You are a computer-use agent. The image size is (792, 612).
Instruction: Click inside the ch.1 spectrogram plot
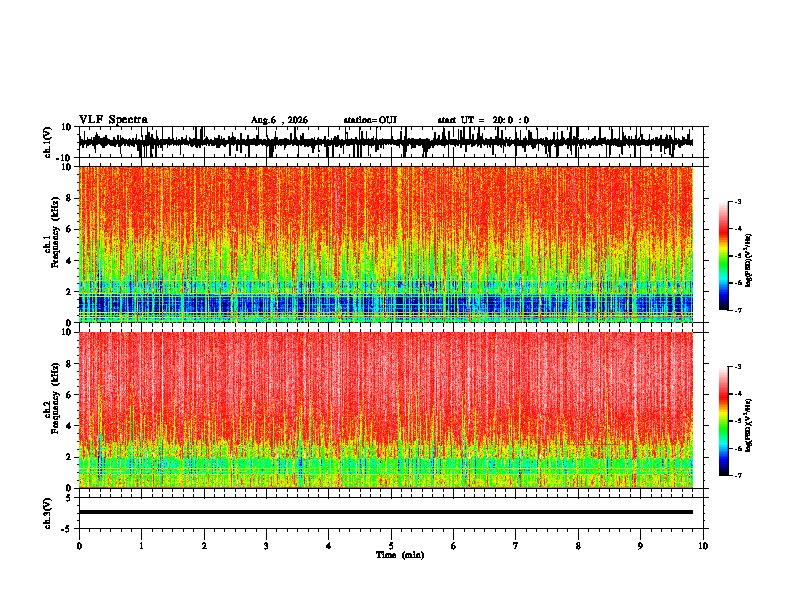tap(386, 244)
